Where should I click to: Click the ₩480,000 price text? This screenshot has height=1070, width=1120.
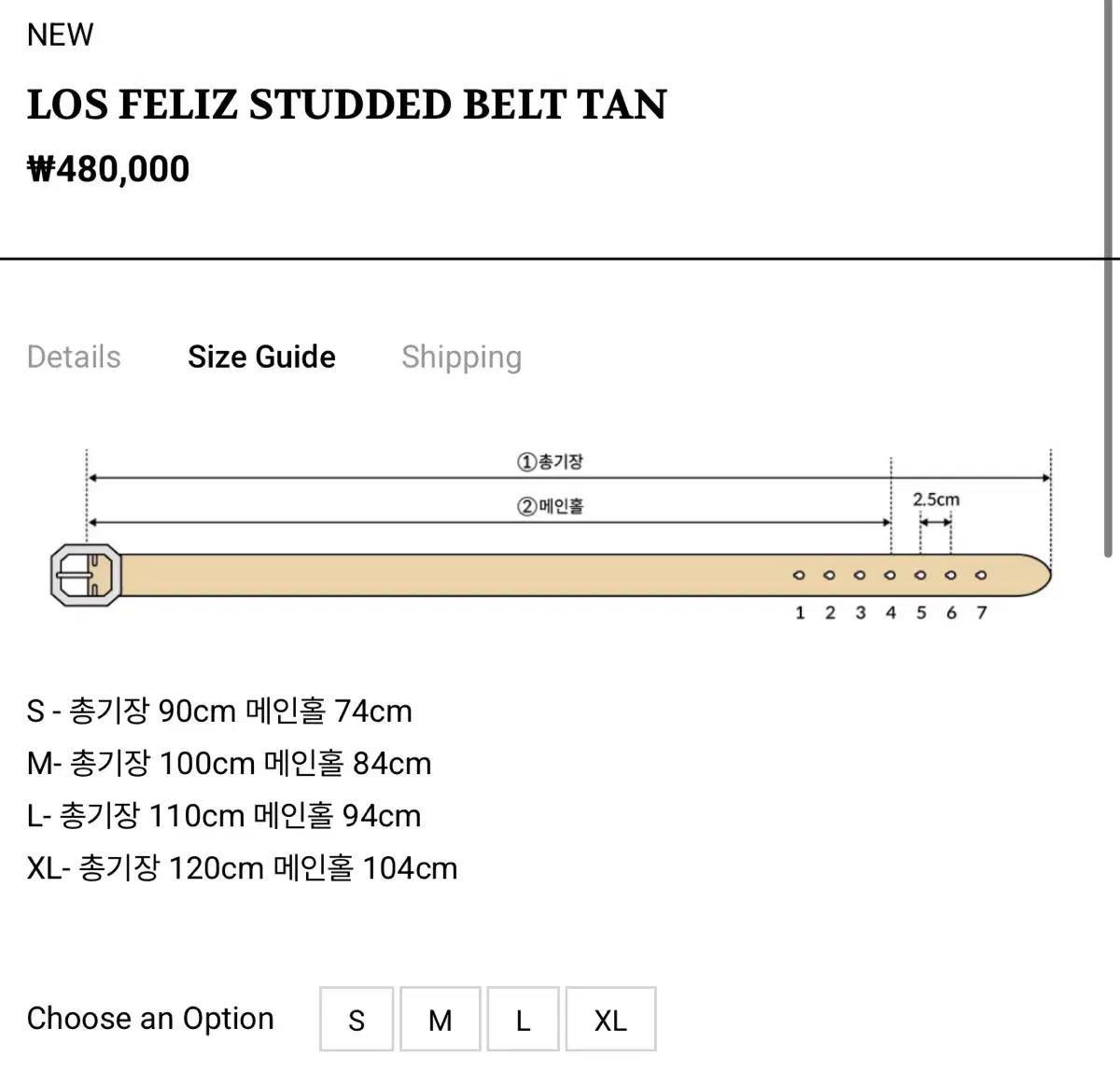click(108, 169)
